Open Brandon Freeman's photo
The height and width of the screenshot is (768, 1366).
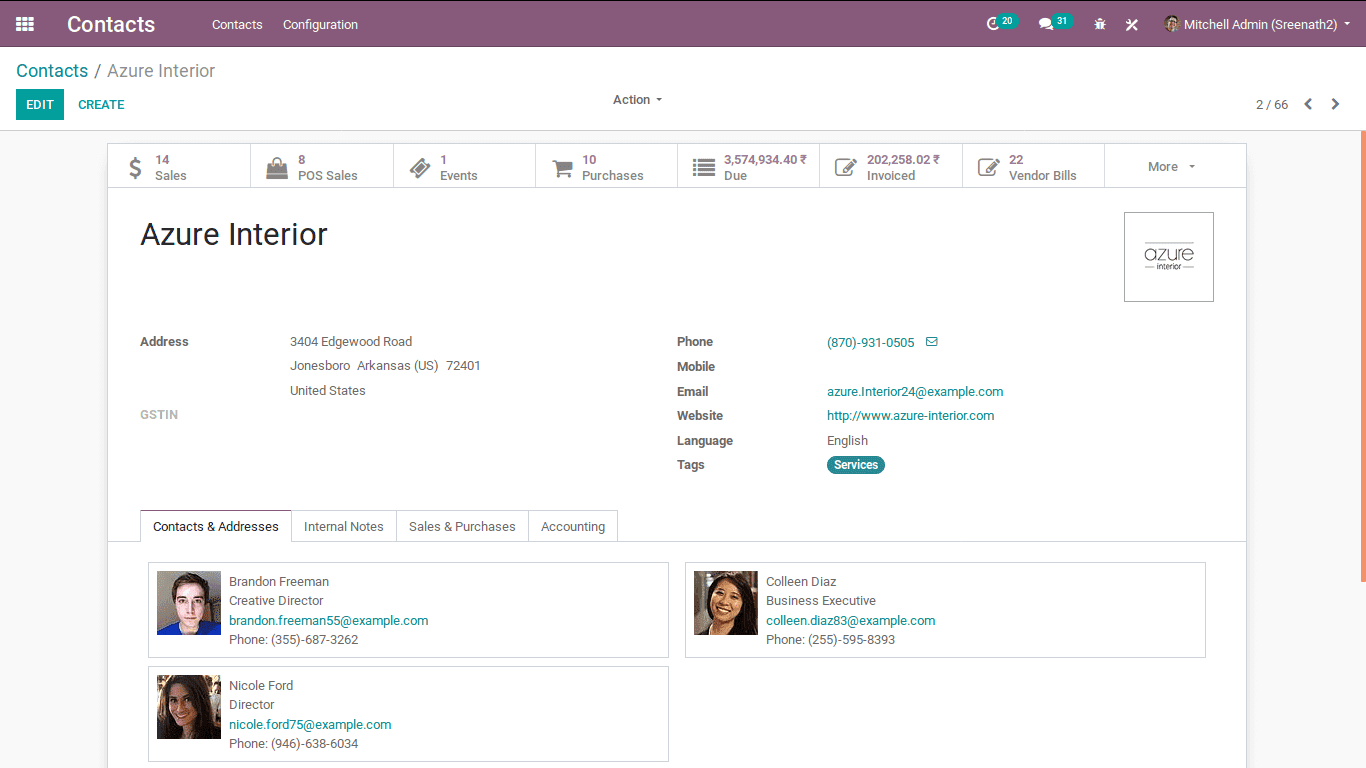[x=189, y=603]
